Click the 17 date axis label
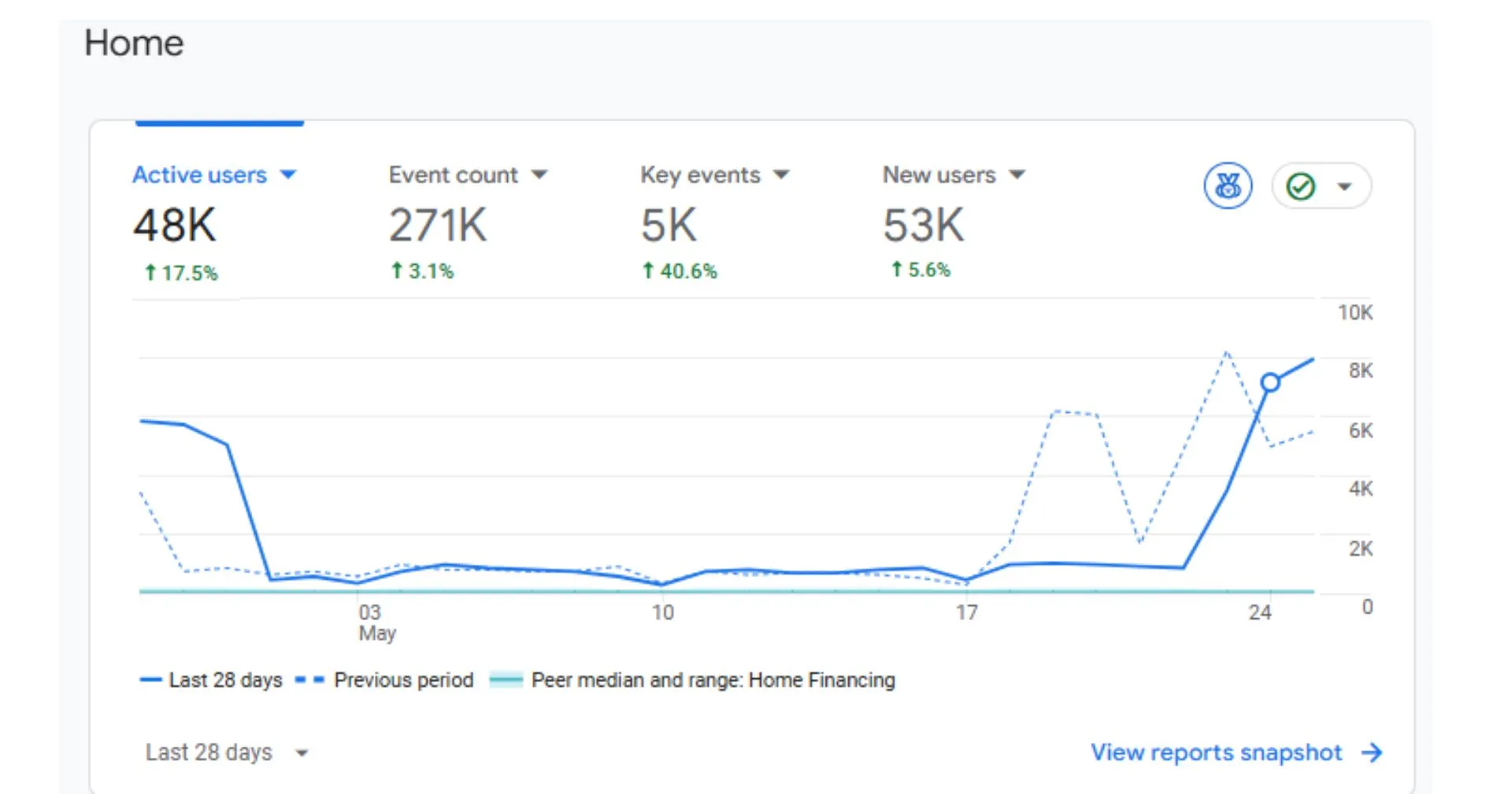The height and width of the screenshot is (794, 1512). coord(967,612)
